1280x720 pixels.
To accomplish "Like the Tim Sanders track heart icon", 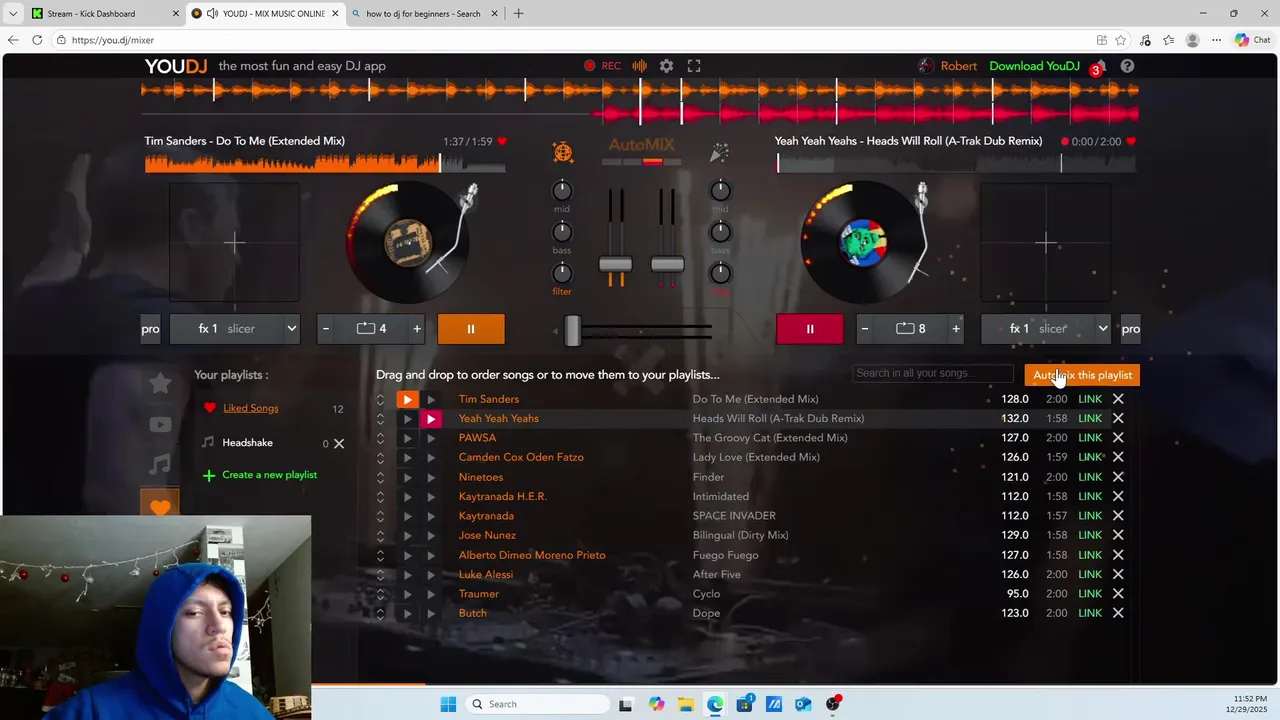I will coord(502,142).
